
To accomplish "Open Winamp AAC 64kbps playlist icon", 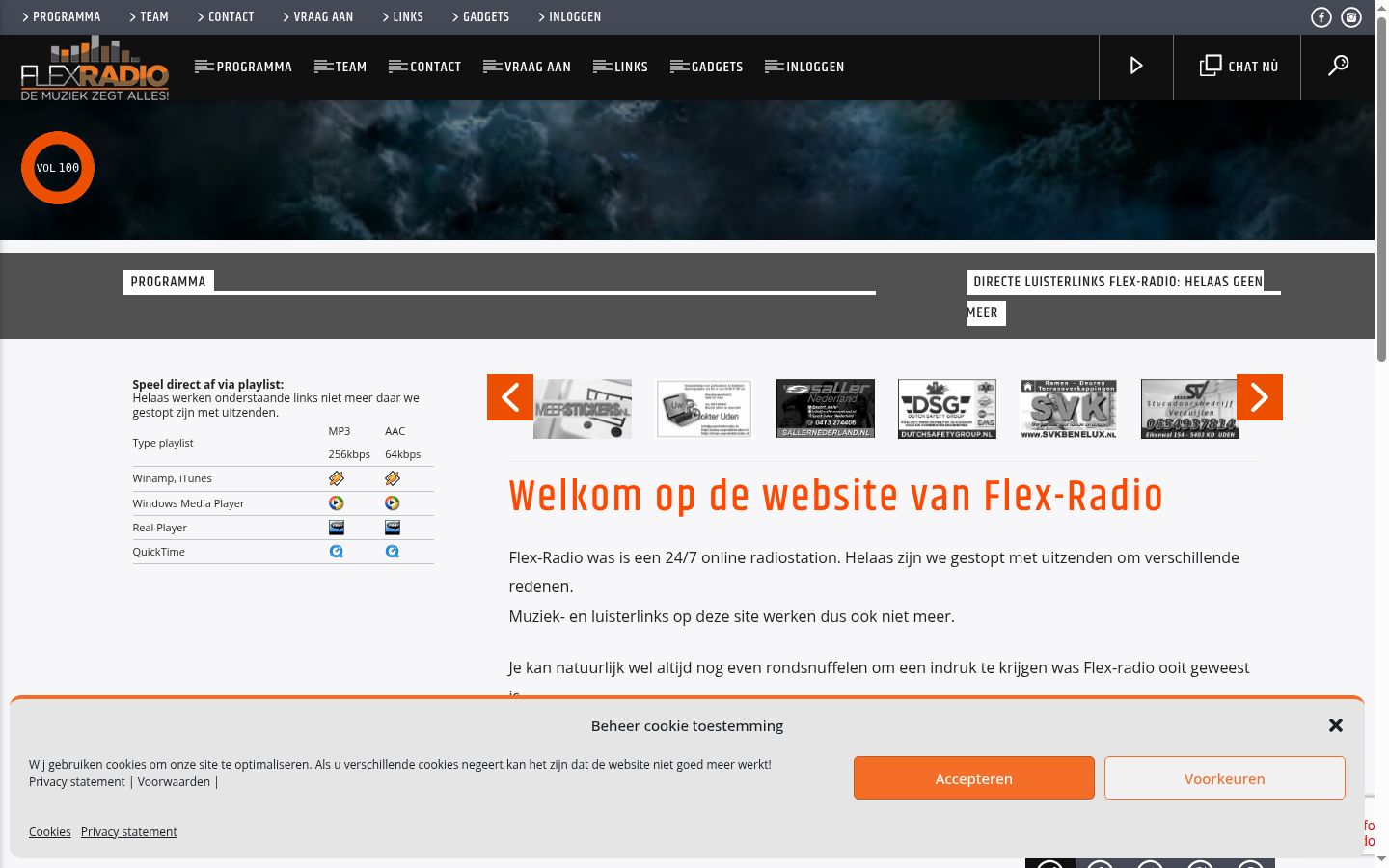I will [x=393, y=478].
